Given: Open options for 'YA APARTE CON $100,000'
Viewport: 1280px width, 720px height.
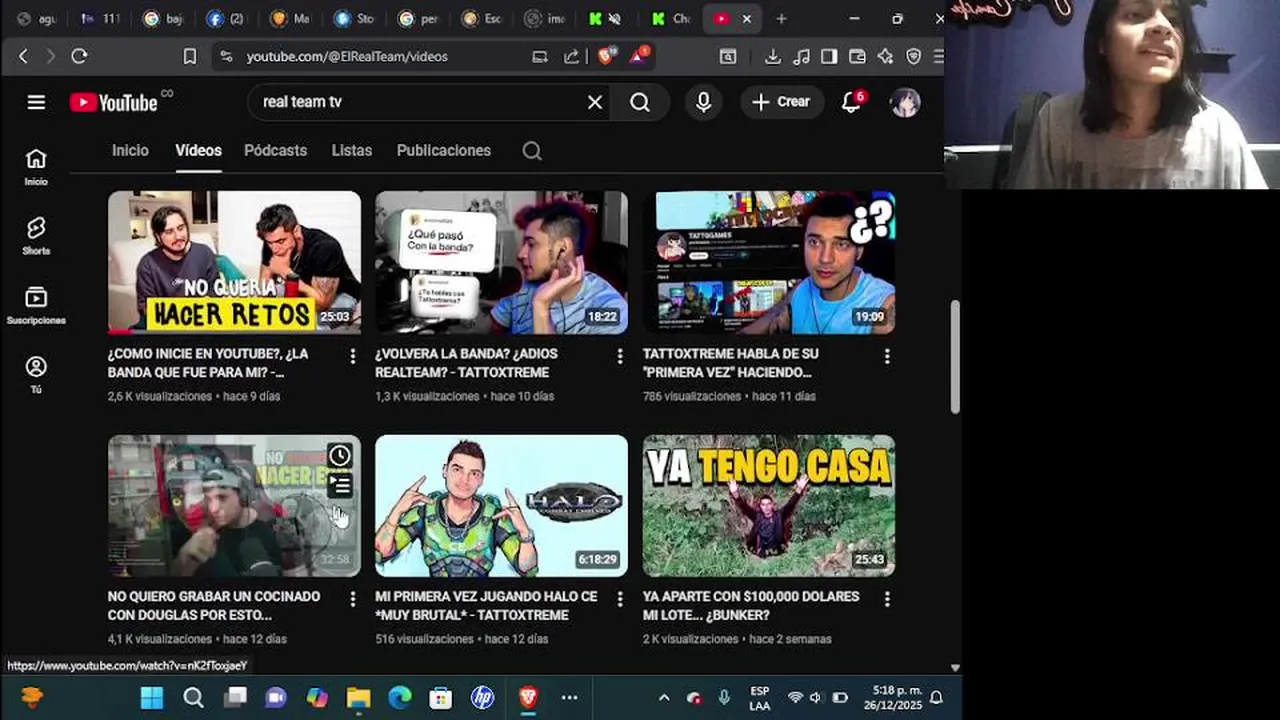Looking at the screenshot, I should 887,599.
